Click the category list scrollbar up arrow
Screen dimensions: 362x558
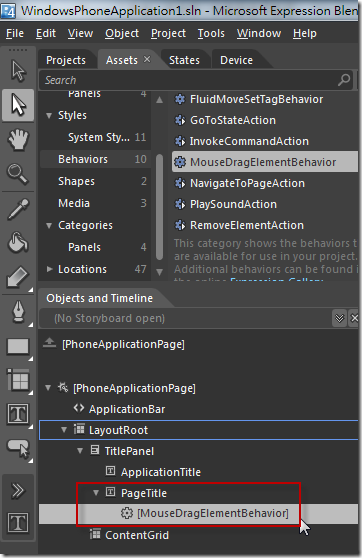tap(159, 100)
